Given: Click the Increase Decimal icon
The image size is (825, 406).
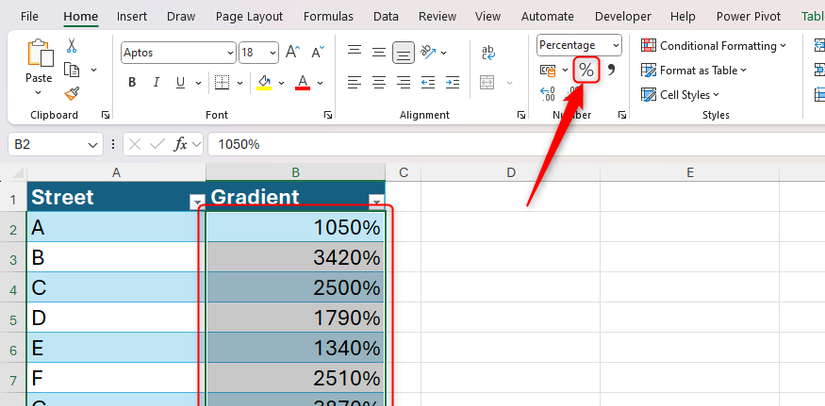Looking at the screenshot, I should pyautogui.click(x=548, y=94).
